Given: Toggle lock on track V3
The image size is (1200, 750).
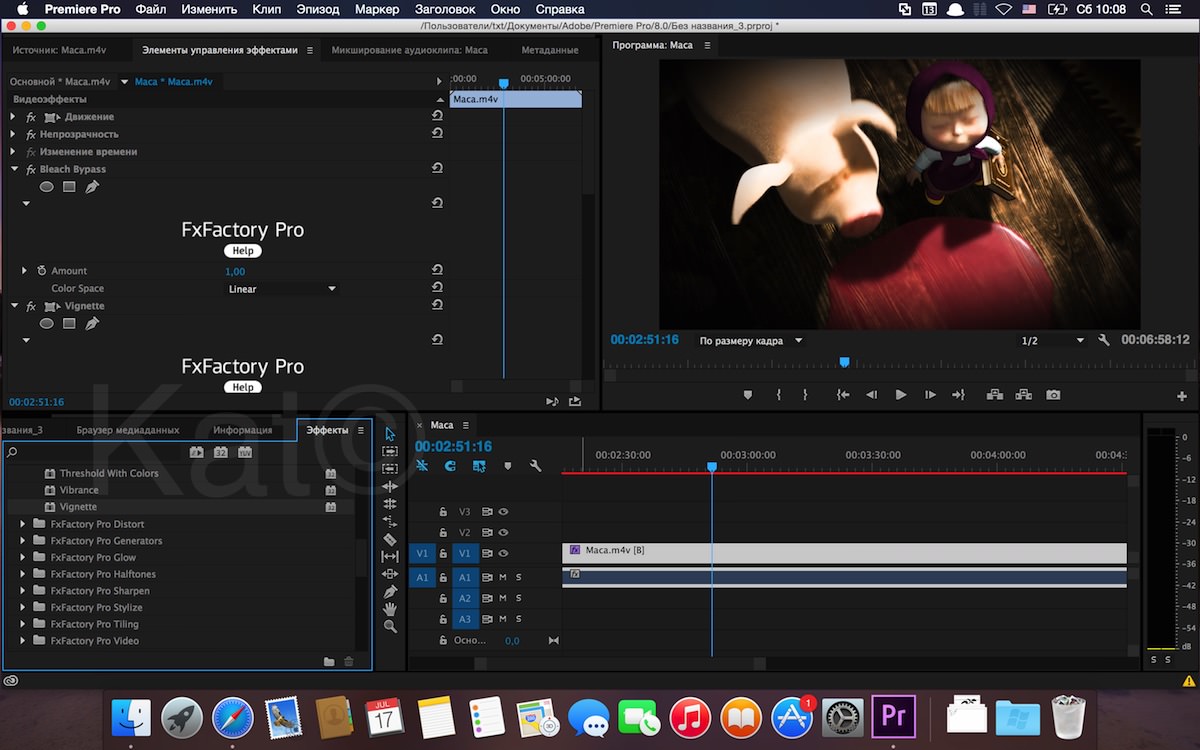Looking at the screenshot, I should tap(443, 511).
